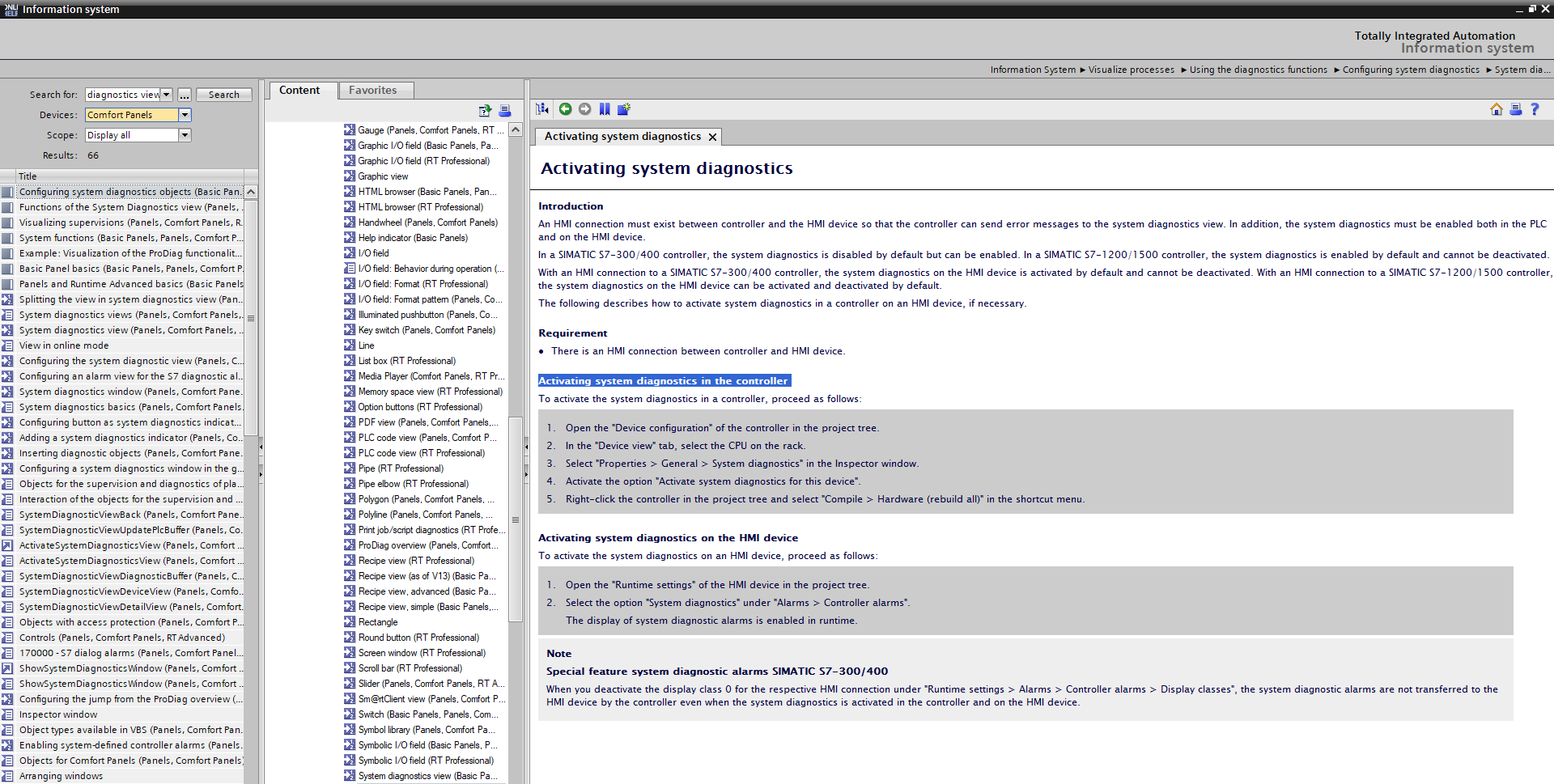Open the blue bookmarks icon in toolbar

(605, 109)
